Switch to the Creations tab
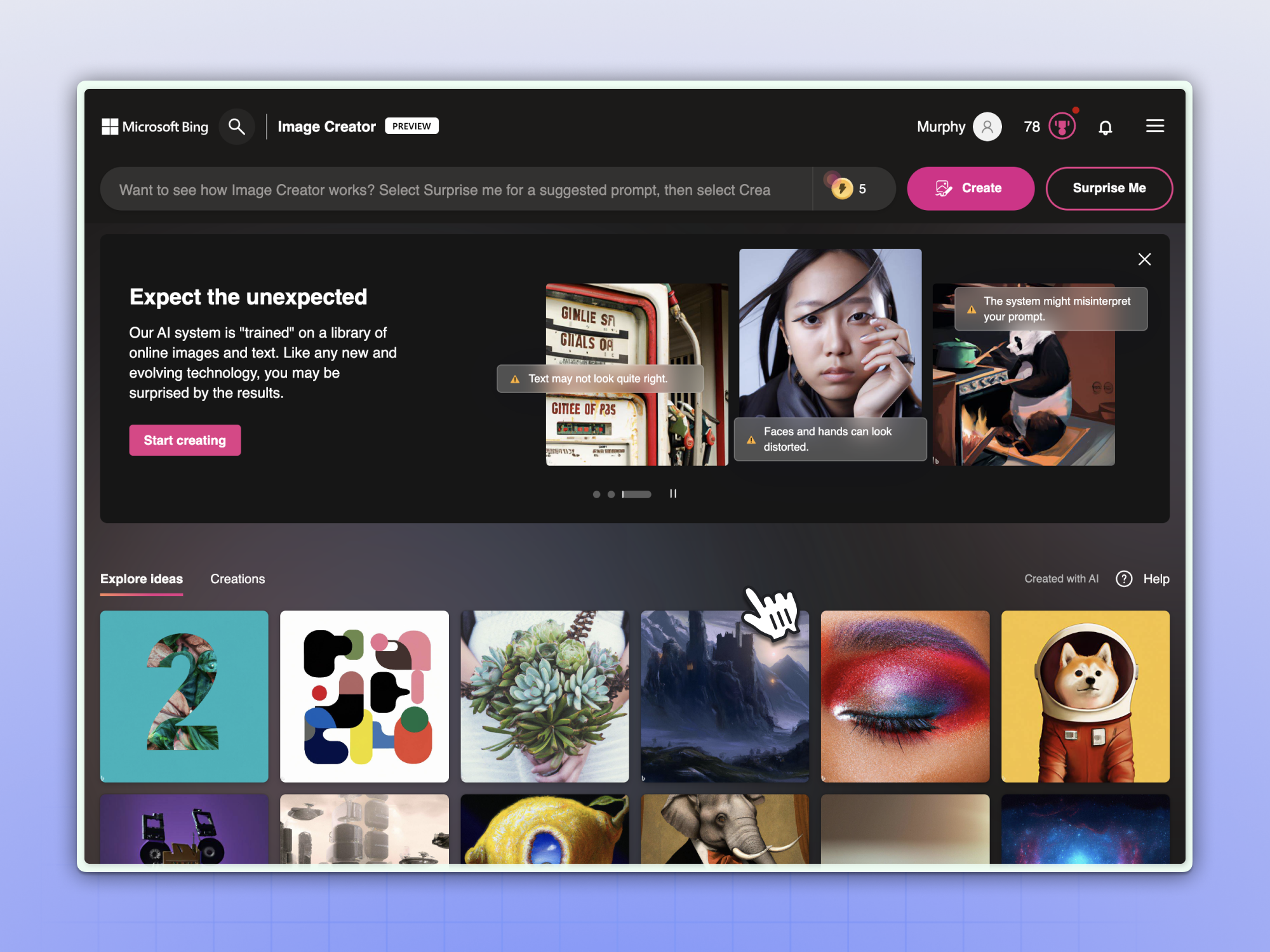Viewport: 1270px width, 952px height. 237,579
